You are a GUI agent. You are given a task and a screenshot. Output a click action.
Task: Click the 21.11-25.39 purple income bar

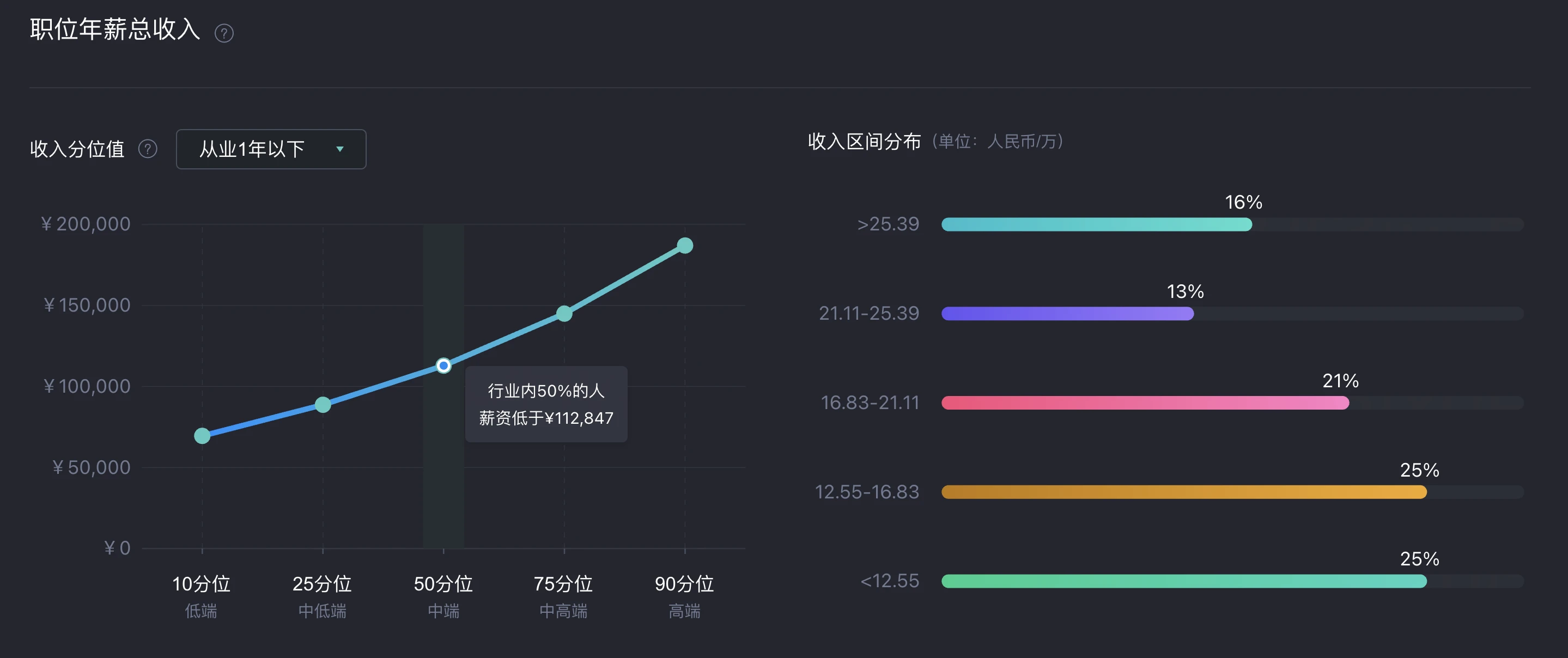tap(1067, 314)
